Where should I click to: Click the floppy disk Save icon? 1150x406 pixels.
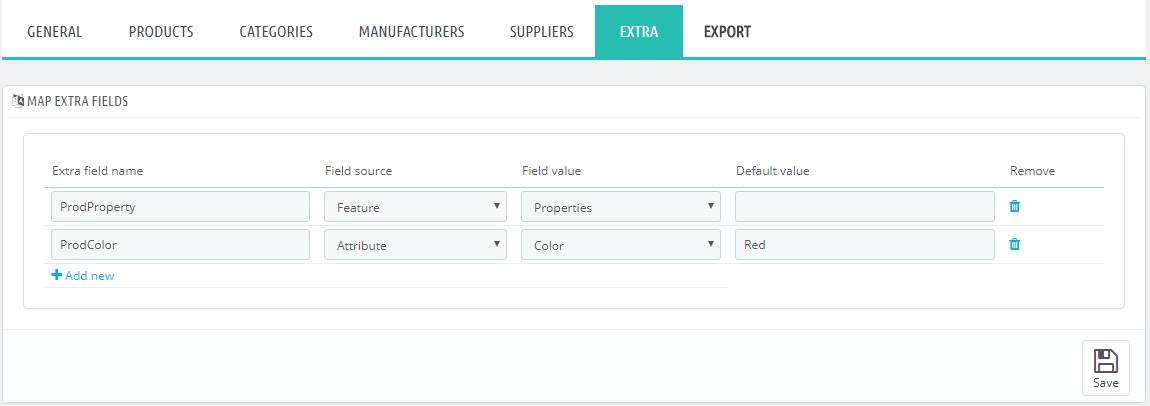pos(1105,361)
